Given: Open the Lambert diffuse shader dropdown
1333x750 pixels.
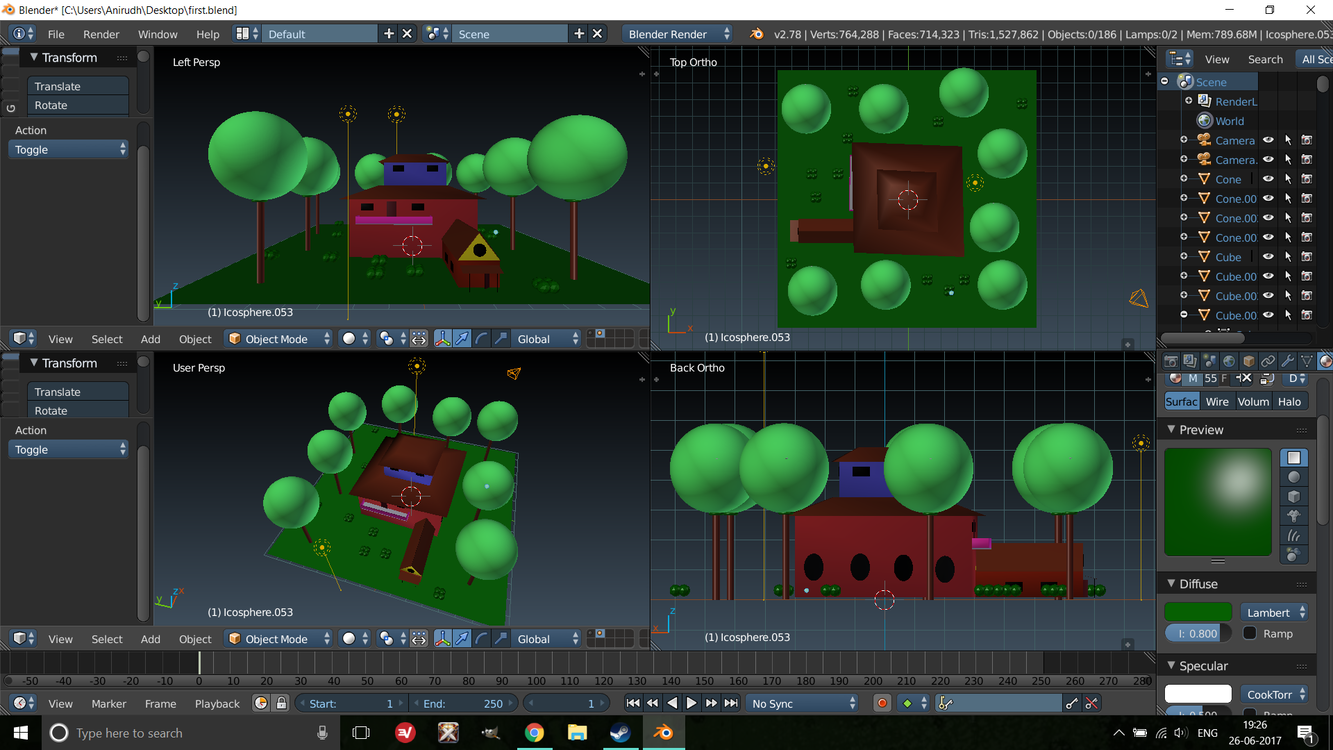Looking at the screenshot, I should point(1275,612).
